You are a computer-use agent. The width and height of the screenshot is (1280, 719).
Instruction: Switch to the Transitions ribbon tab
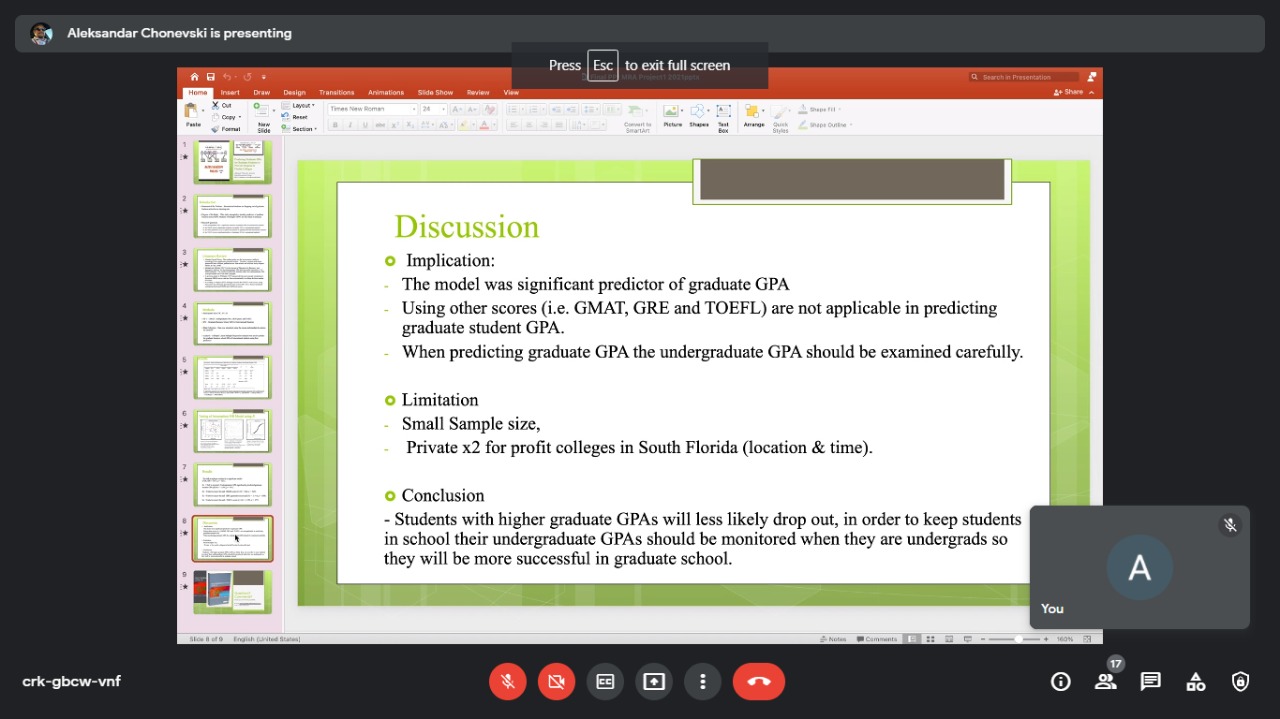click(337, 93)
